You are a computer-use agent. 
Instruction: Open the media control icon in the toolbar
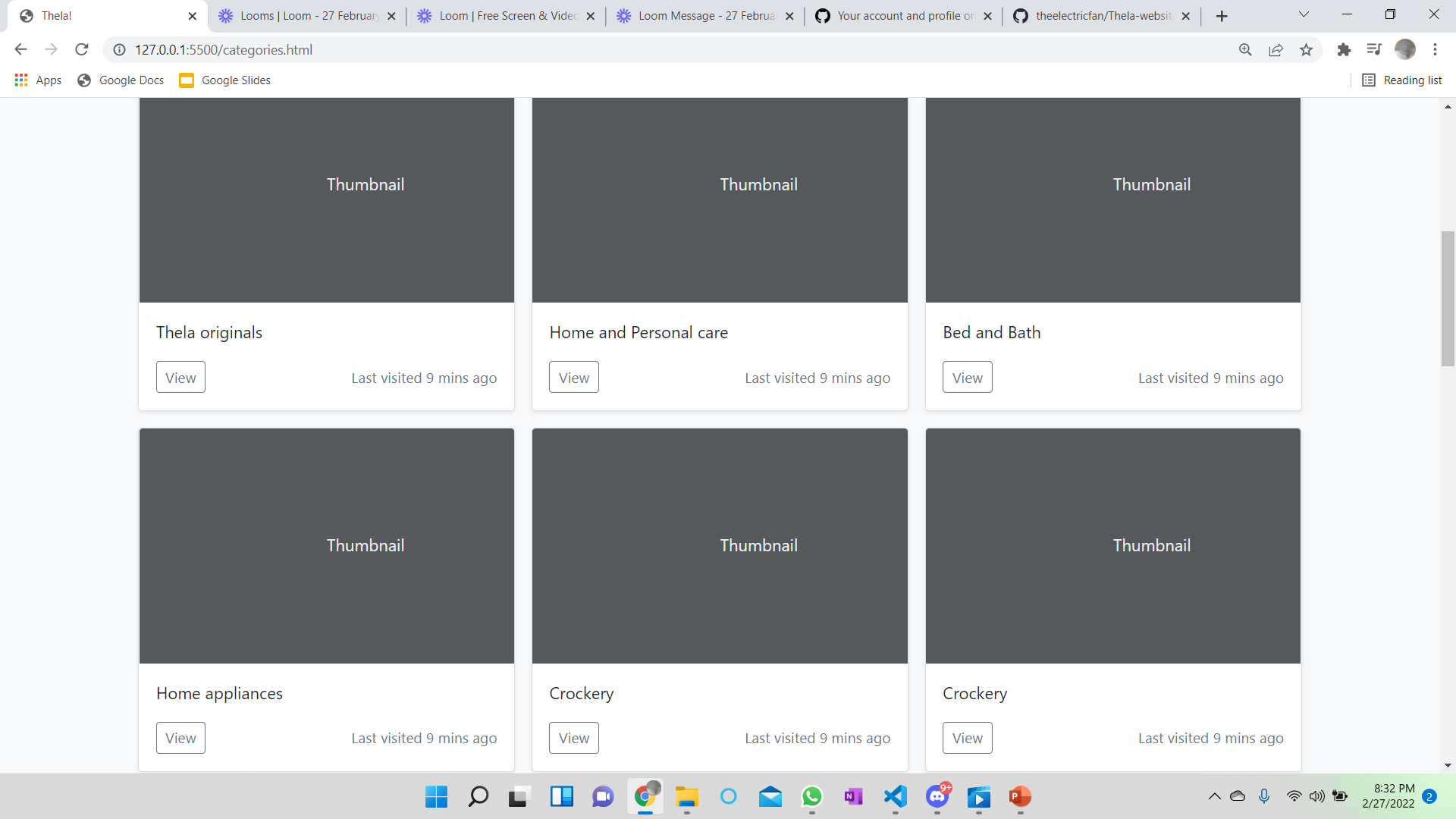pyautogui.click(x=1374, y=49)
